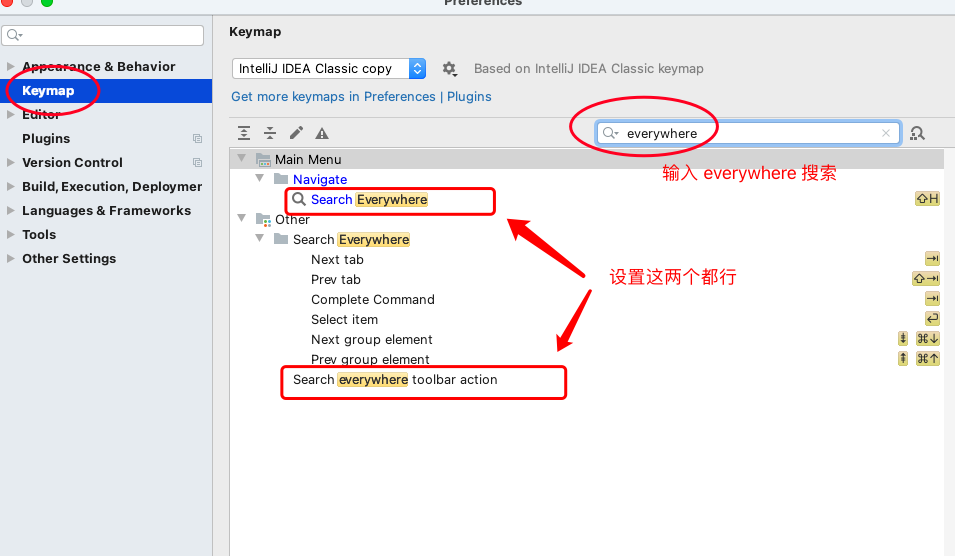Click the mouse badge for Next group element
This screenshot has height=556, width=955.
(x=903, y=339)
